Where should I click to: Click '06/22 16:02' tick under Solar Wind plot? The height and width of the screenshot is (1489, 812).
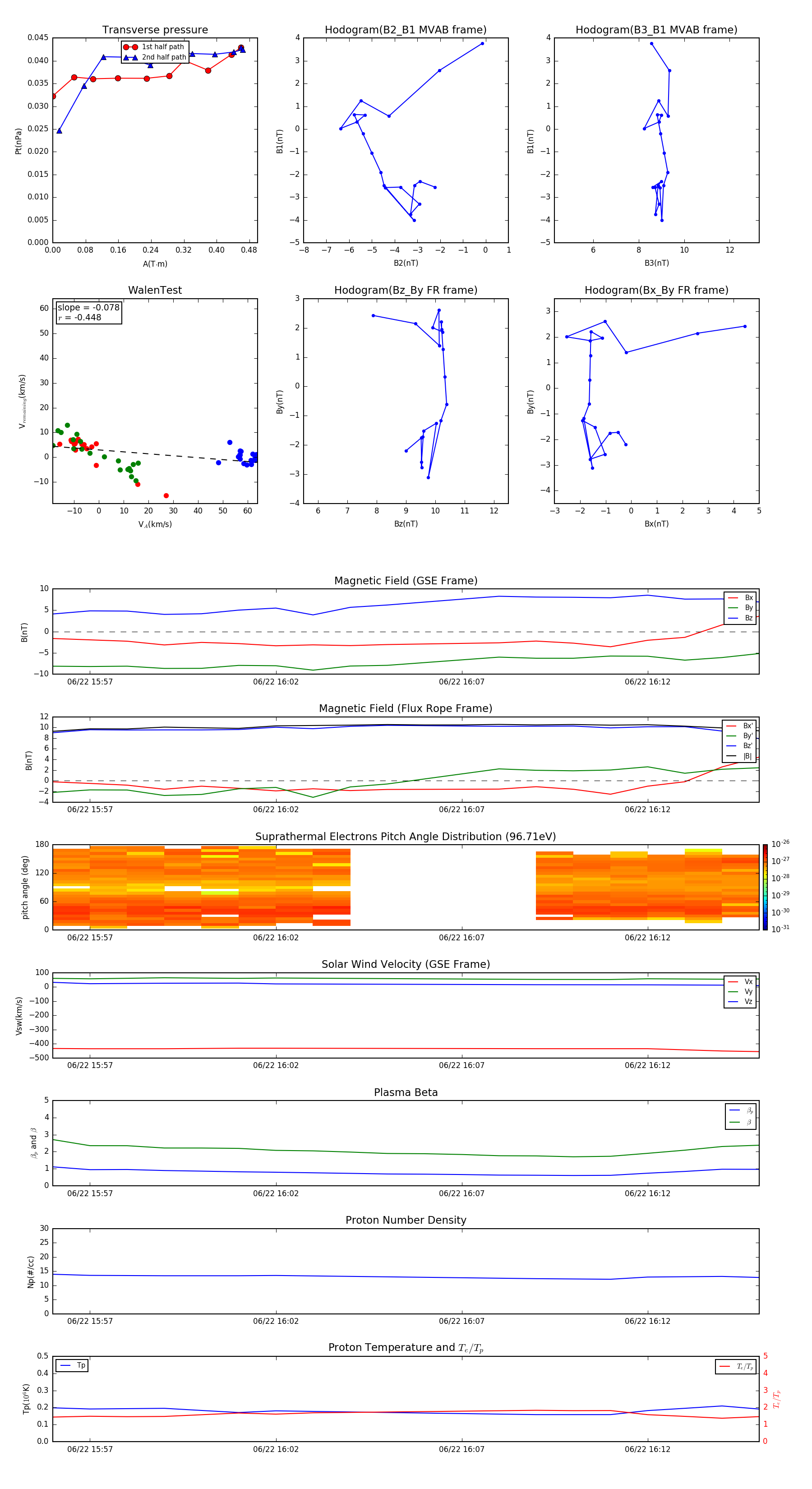point(276,1065)
